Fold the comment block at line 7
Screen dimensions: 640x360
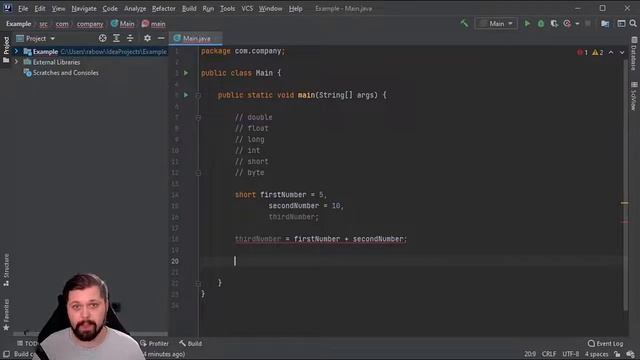(198, 117)
